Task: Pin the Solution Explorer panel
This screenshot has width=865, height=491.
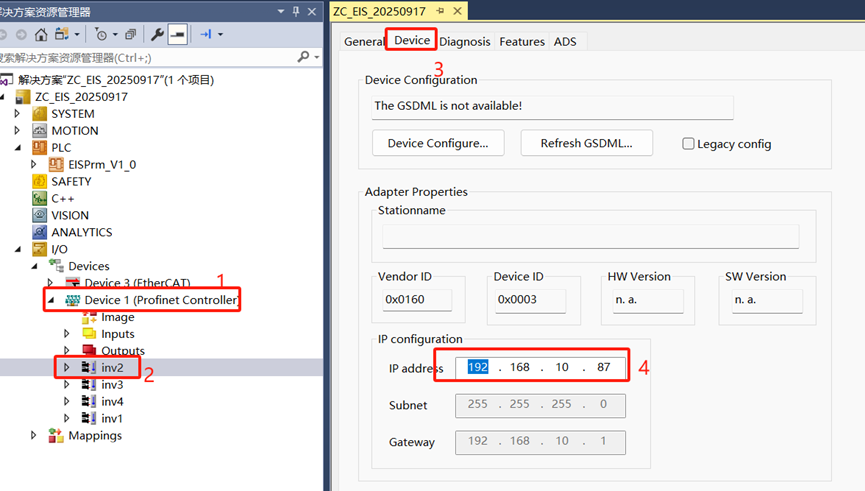Action: [x=295, y=12]
